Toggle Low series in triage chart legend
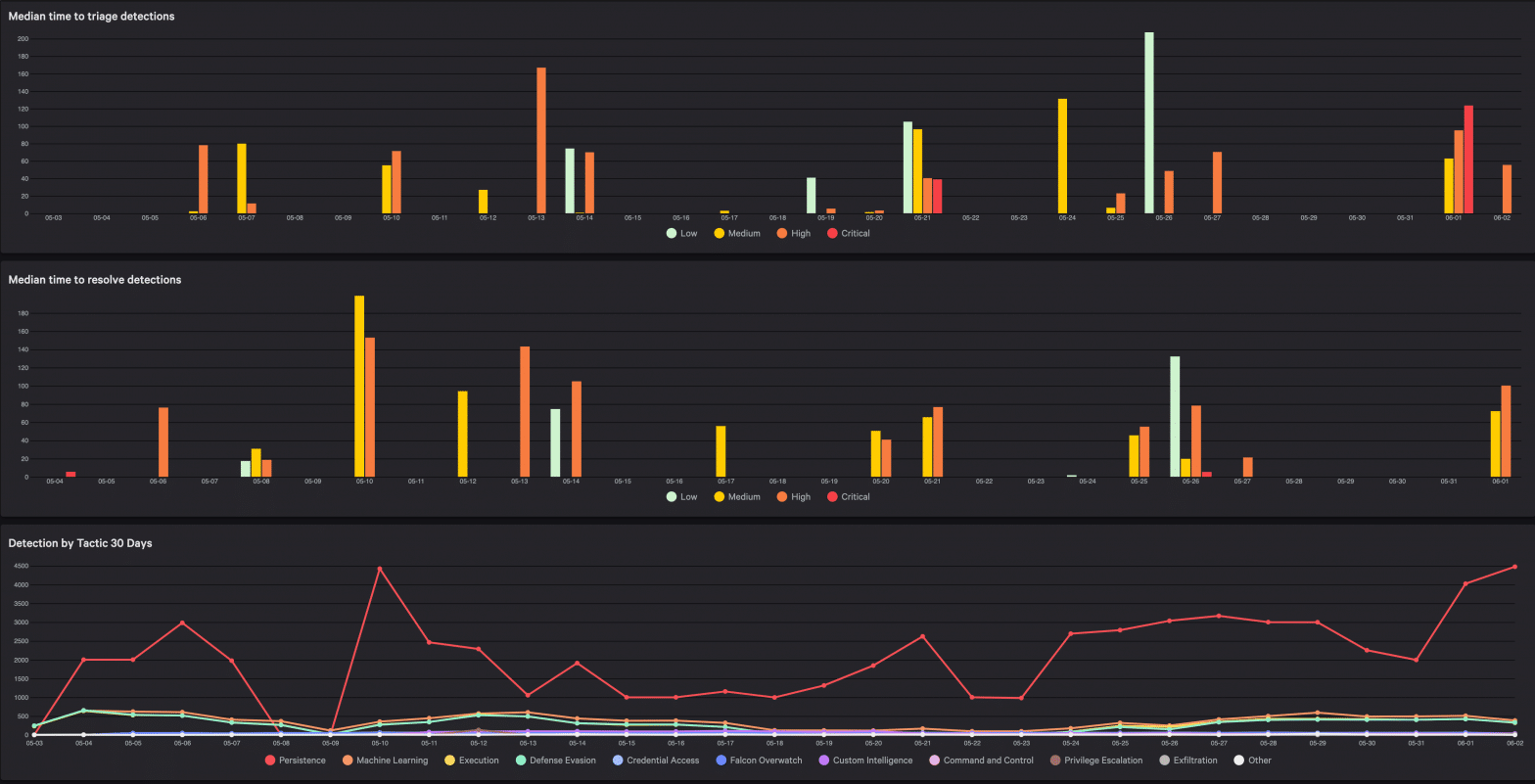This screenshot has width=1535, height=784. [x=682, y=233]
